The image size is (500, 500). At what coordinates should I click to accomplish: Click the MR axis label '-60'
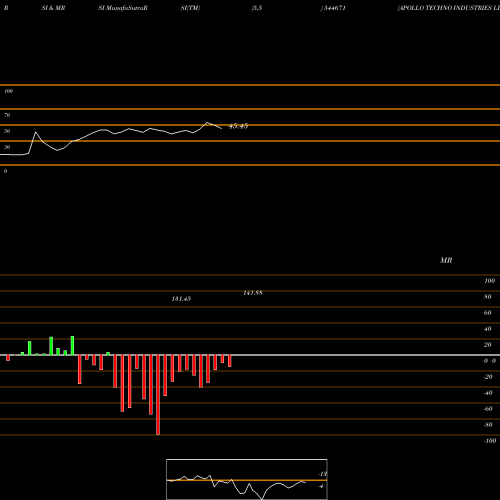(x=488, y=409)
